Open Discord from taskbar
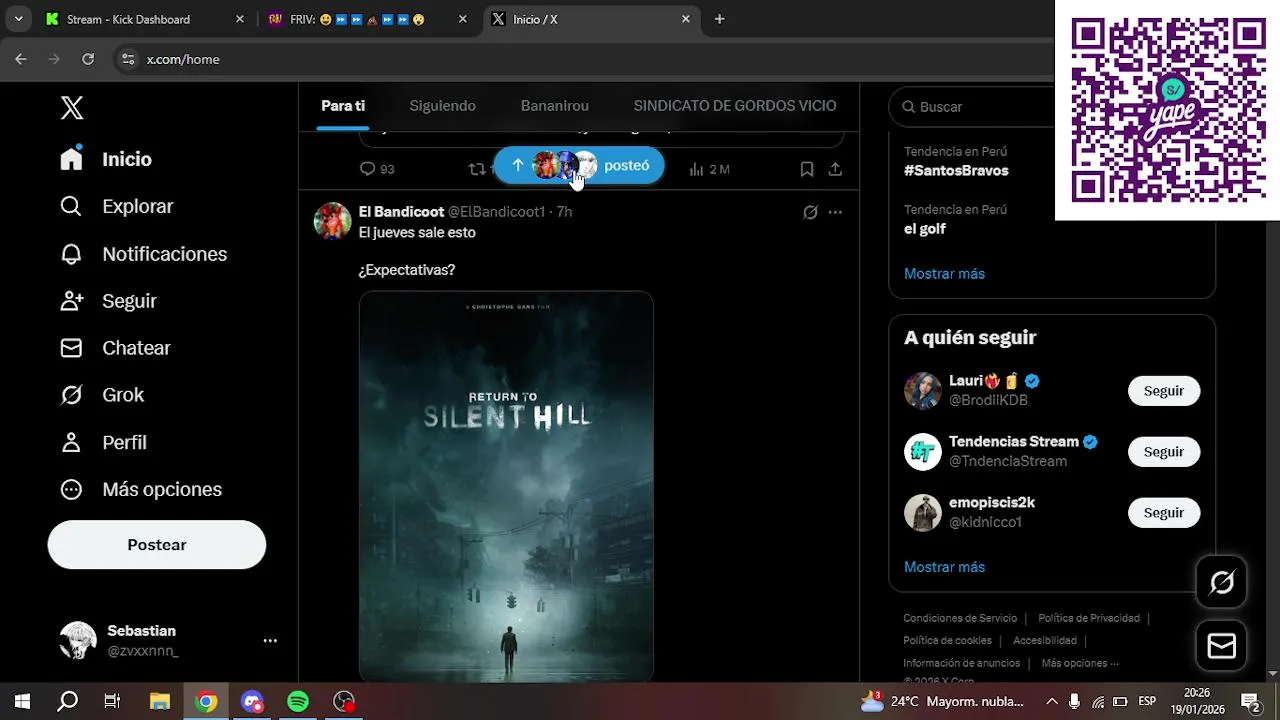This screenshot has height=720, width=1280. pos(252,701)
